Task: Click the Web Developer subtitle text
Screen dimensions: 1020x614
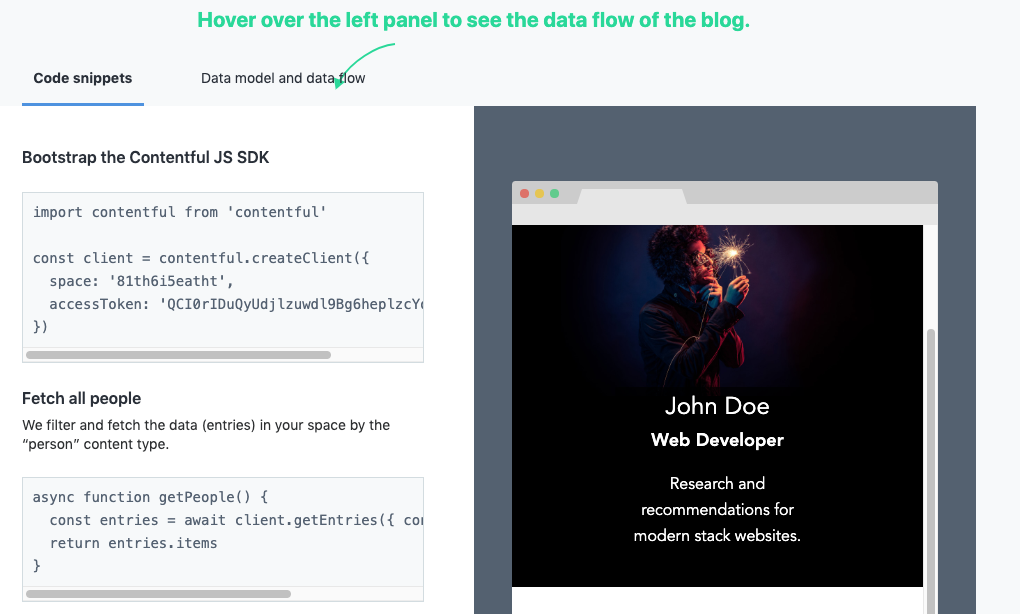Action: 716,439
